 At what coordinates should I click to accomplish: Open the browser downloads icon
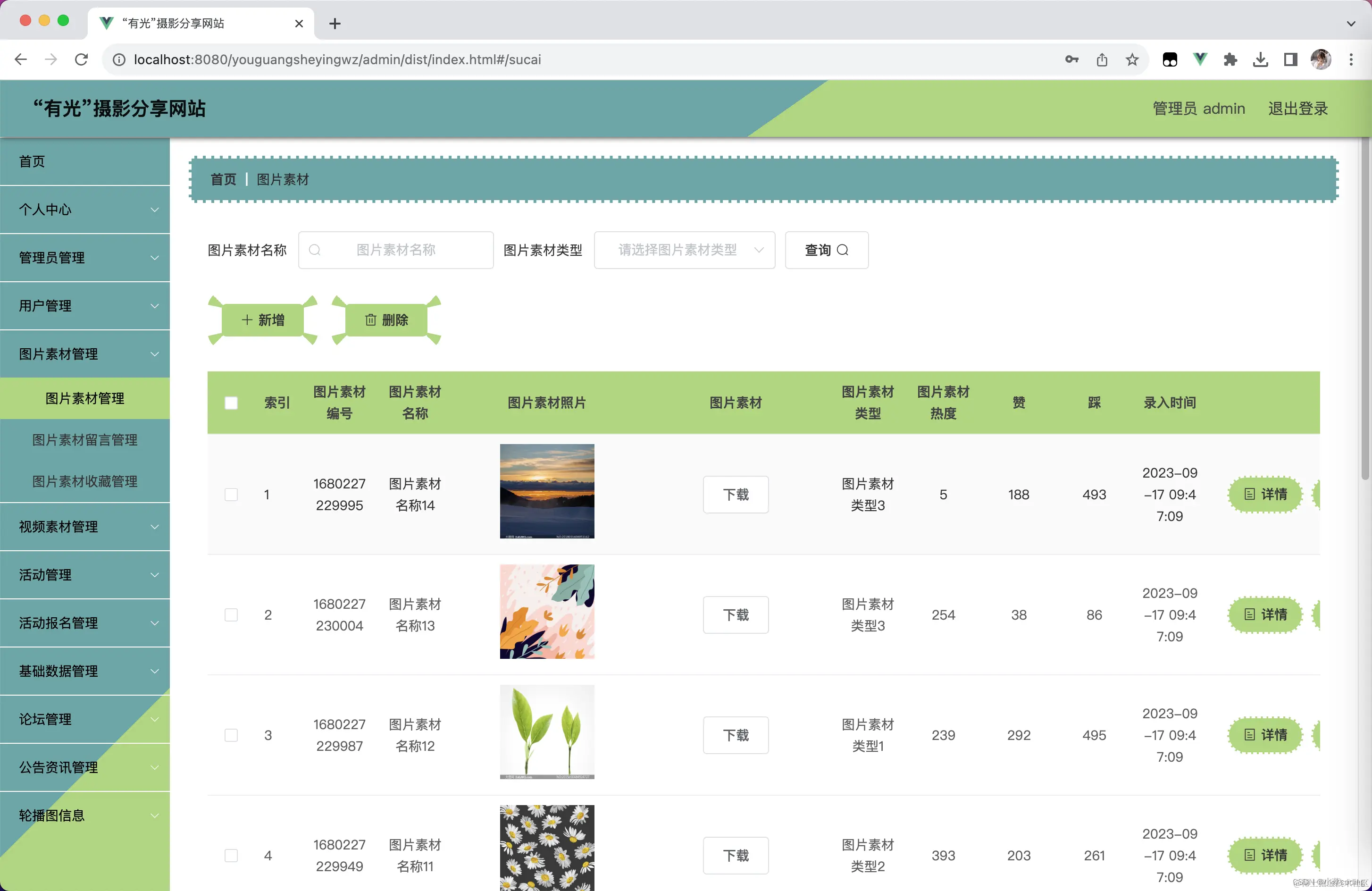click(x=1261, y=59)
